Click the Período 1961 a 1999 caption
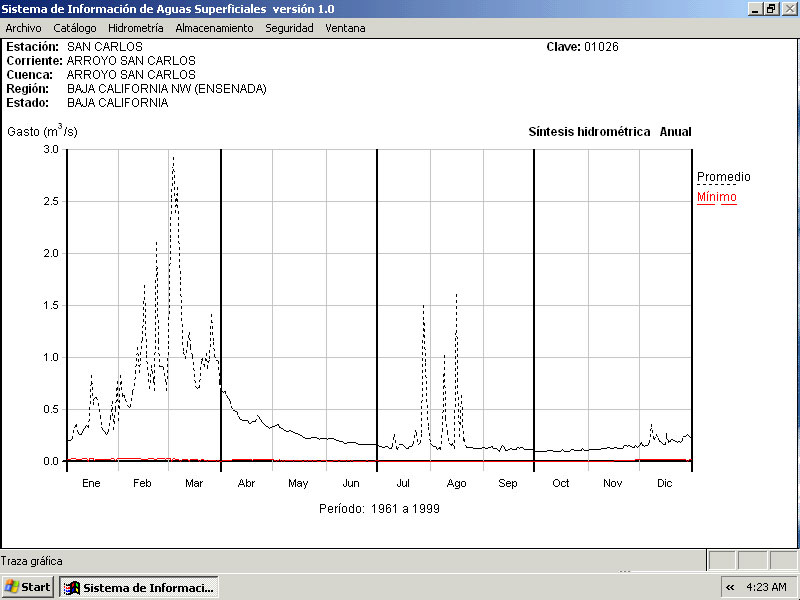 [x=379, y=508]
